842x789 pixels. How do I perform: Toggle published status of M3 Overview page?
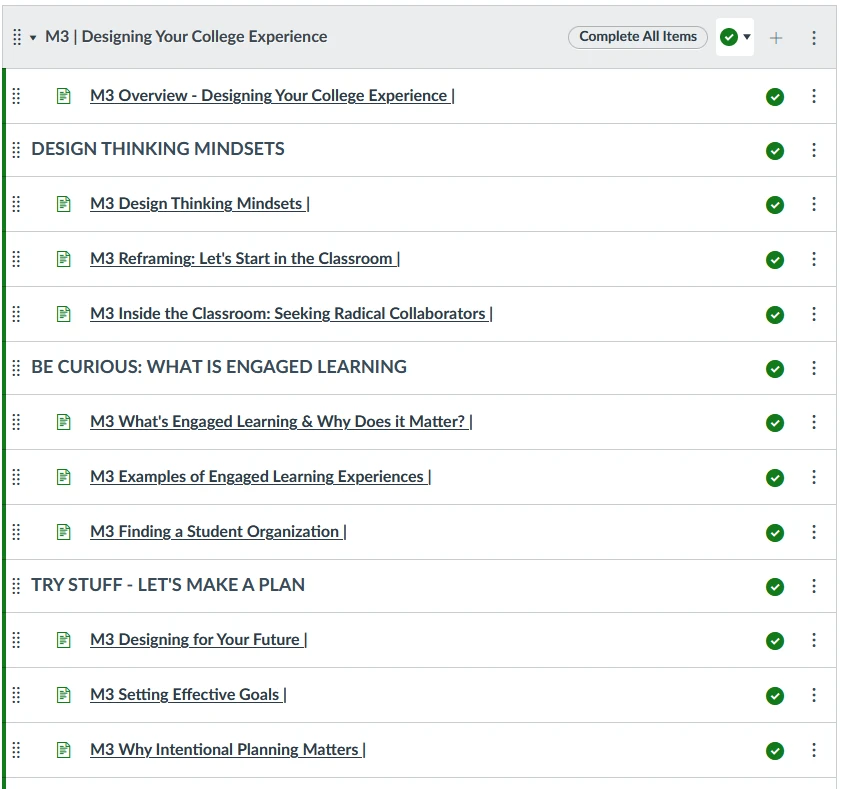774,97
